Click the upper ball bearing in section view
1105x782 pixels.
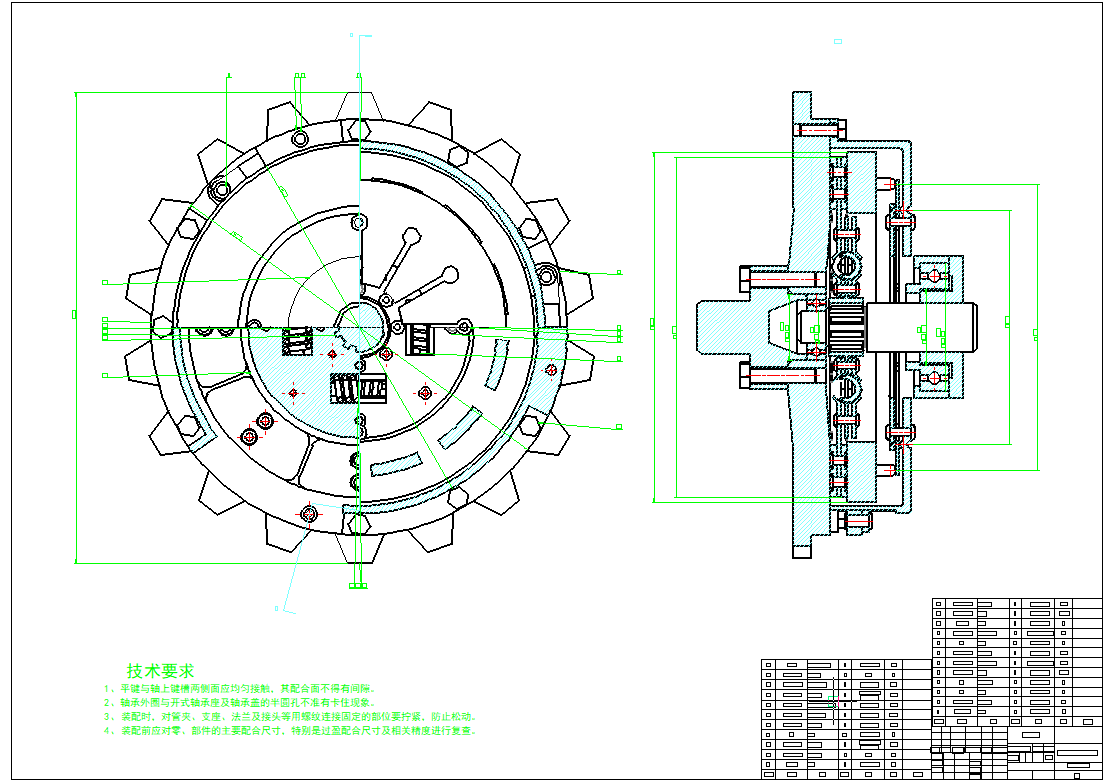[934, 275]
